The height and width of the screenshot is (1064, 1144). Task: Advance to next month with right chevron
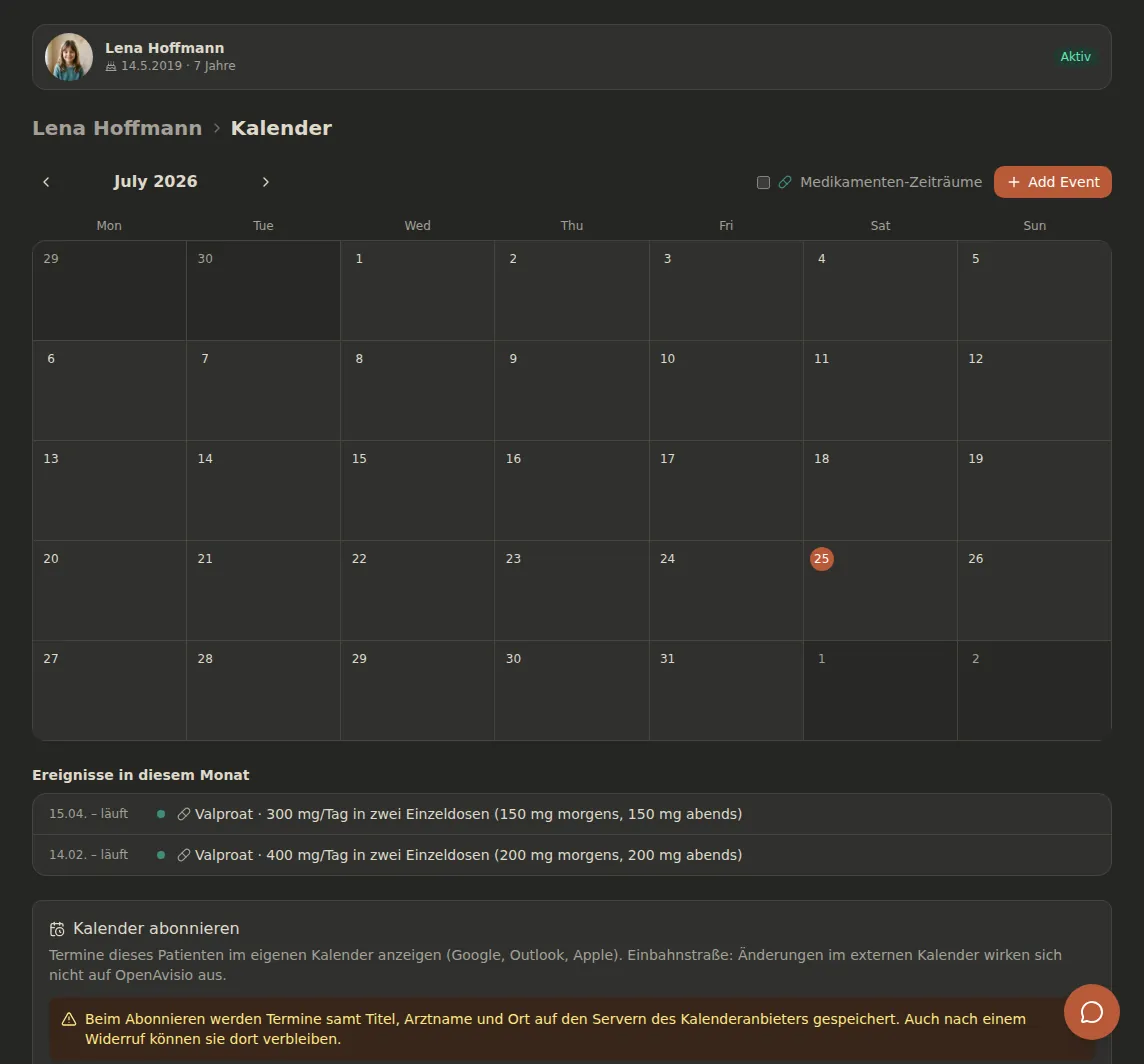point(266,182)
